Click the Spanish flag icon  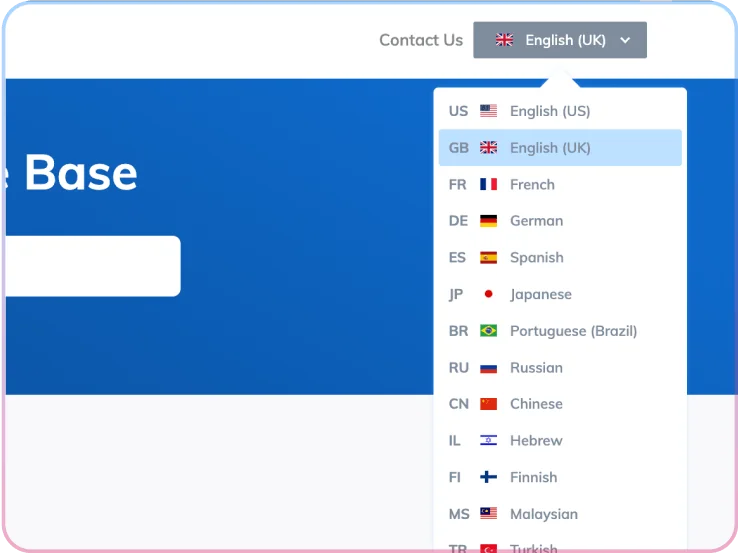[488, 257]
